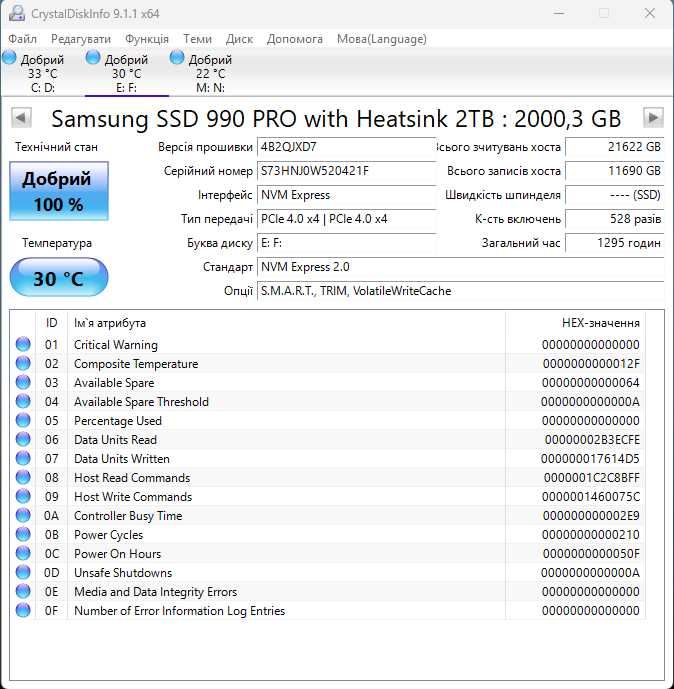This screenshot has height=689, width=674.
Task: Open the Теми menu
Action: tap(197, 39)
